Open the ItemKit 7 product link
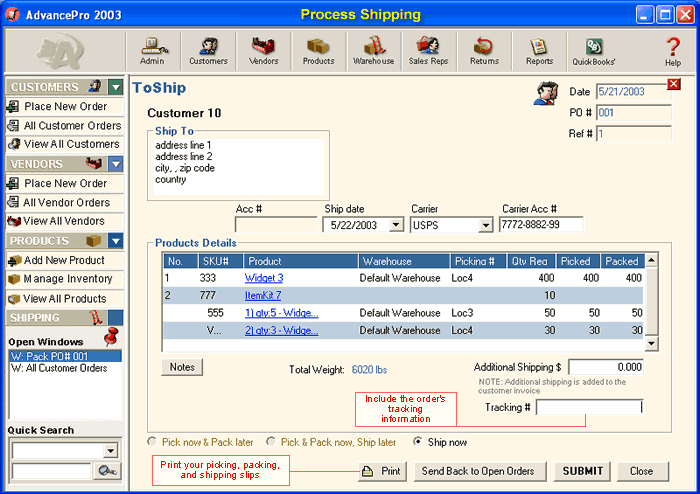The height and width of the screenshot is (494, 700). (x=263, y=295)
